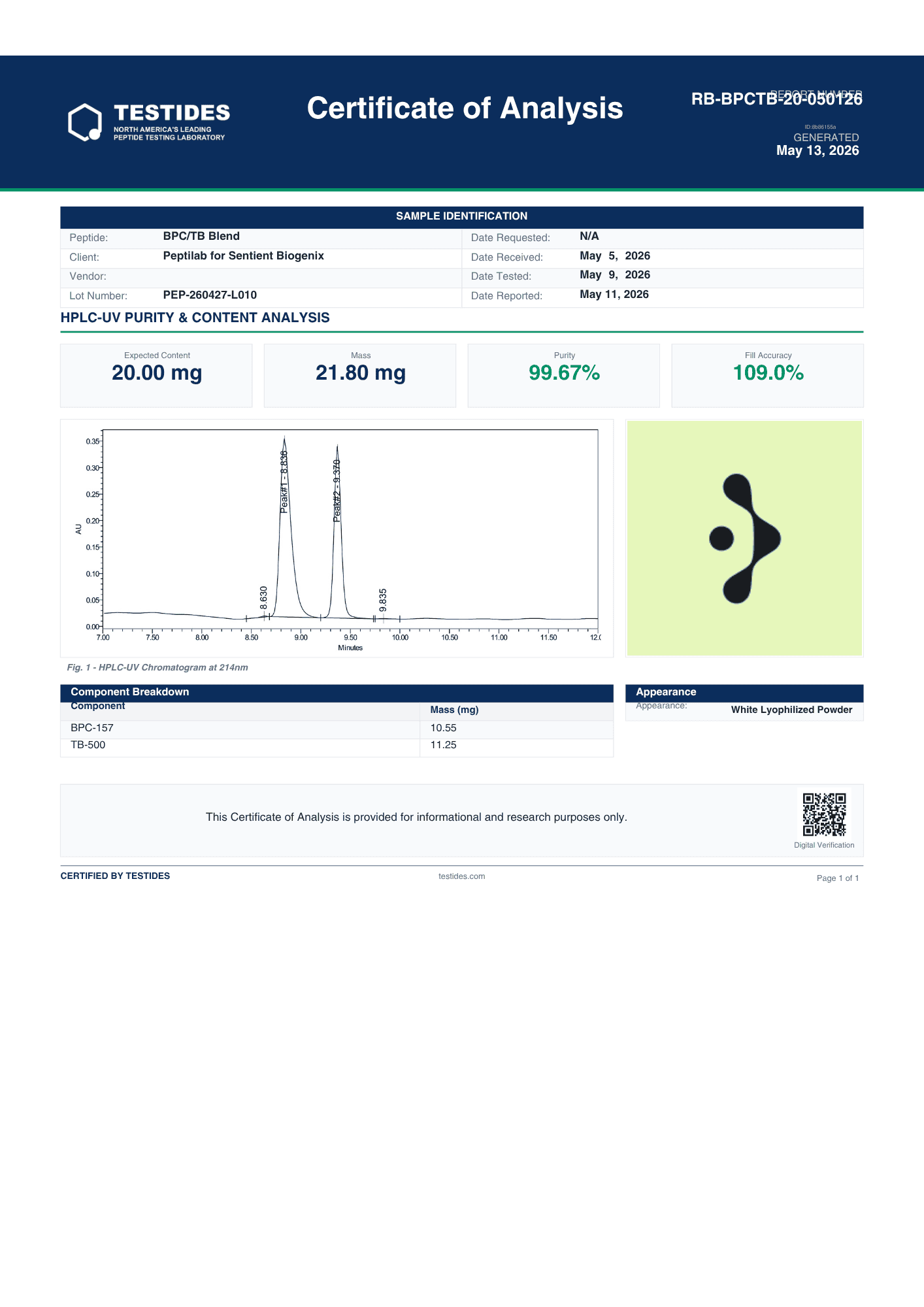Click the BPC-157 mass value 10.55

point(443,728)
